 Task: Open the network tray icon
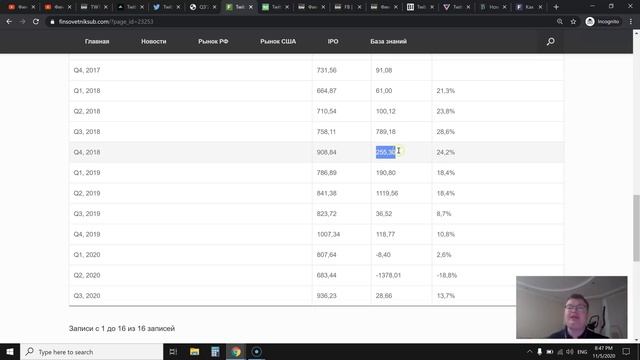(560, 352)
